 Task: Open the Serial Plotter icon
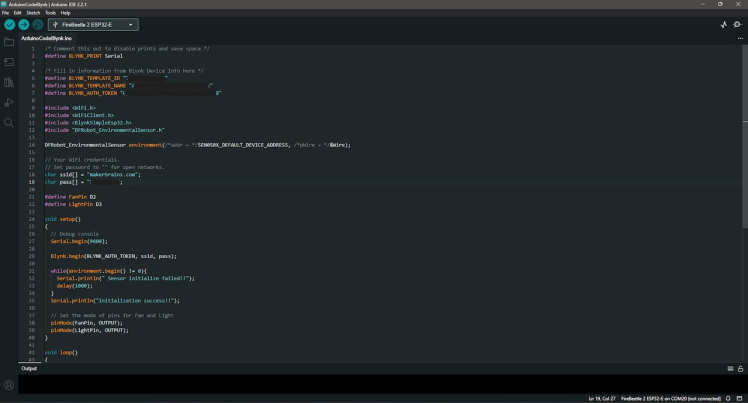(724, 24)
